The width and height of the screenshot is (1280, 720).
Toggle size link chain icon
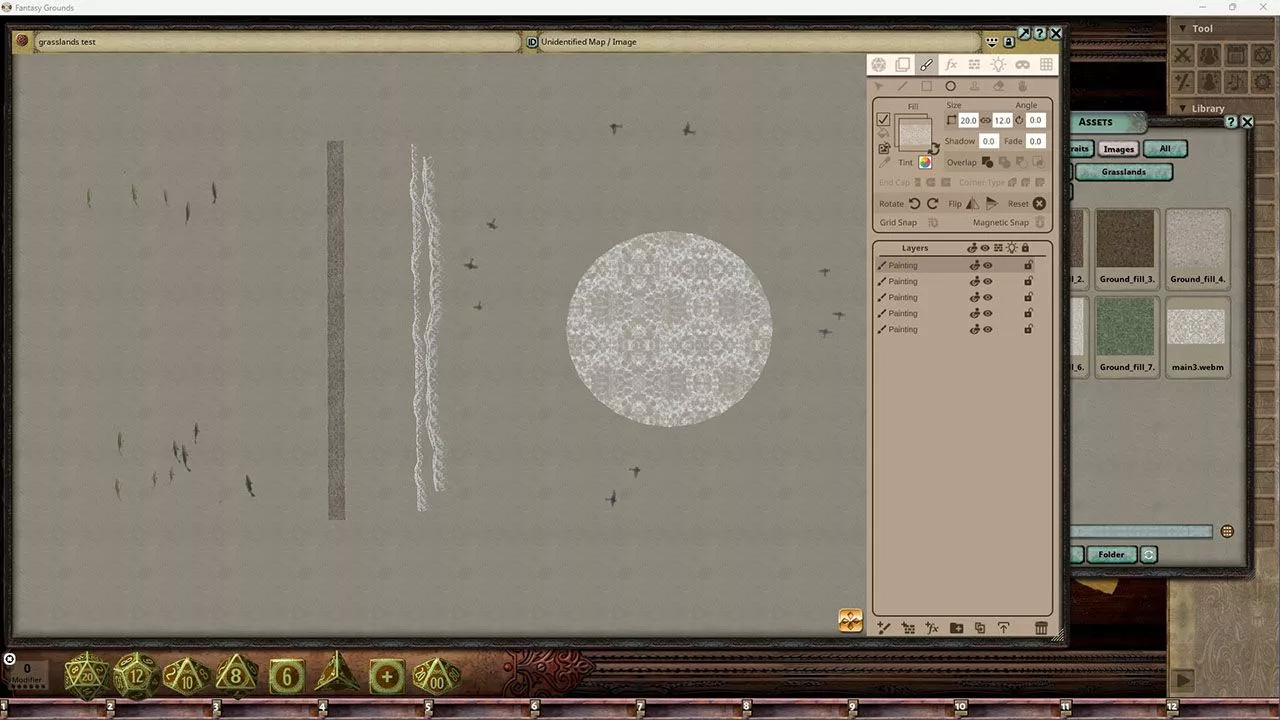[x=985, y=120]
